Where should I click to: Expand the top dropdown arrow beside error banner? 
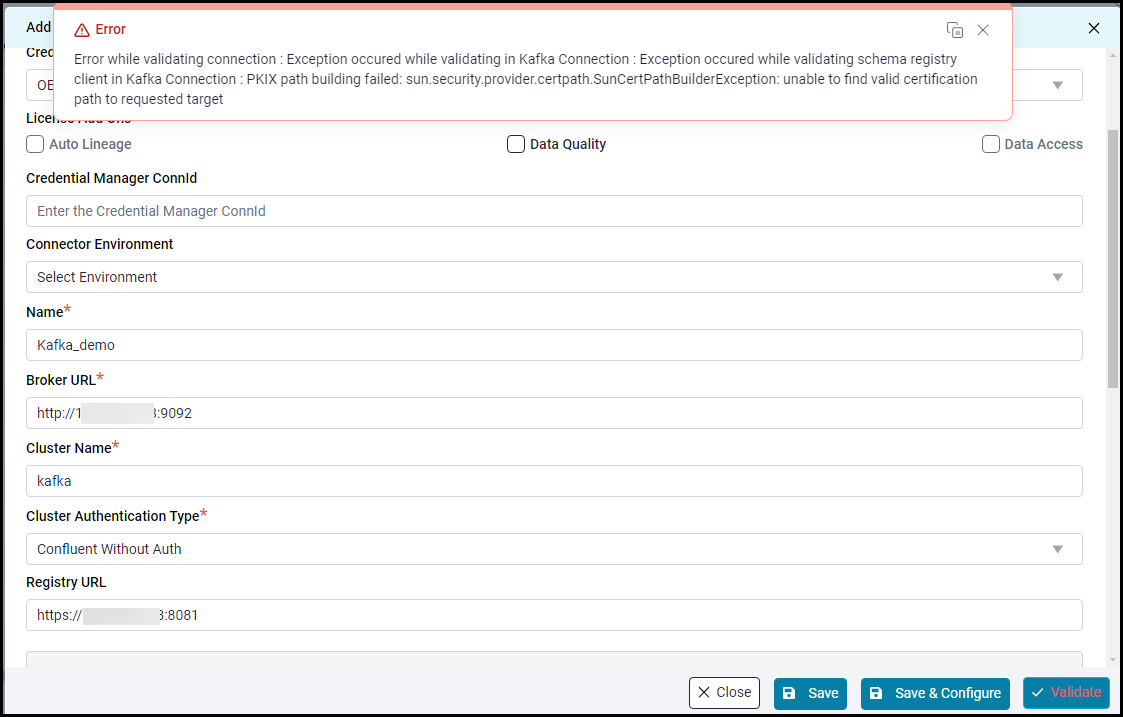[1057, 85]
